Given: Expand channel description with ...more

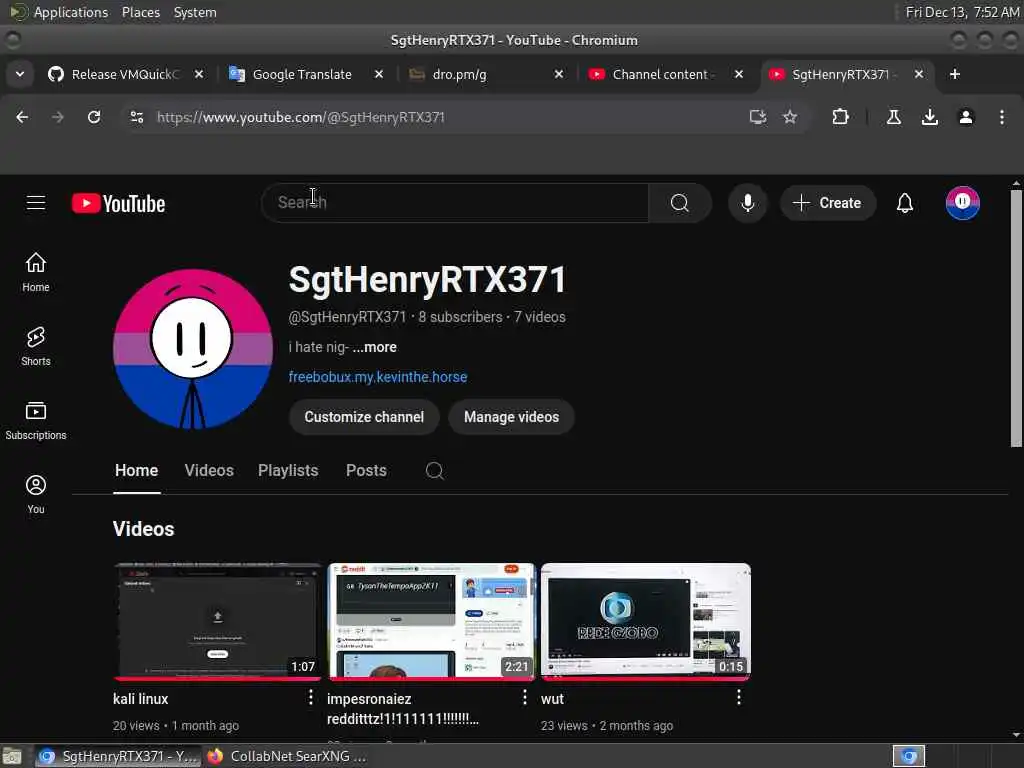Looking at the screenshot, I should (x=375, y=347).
